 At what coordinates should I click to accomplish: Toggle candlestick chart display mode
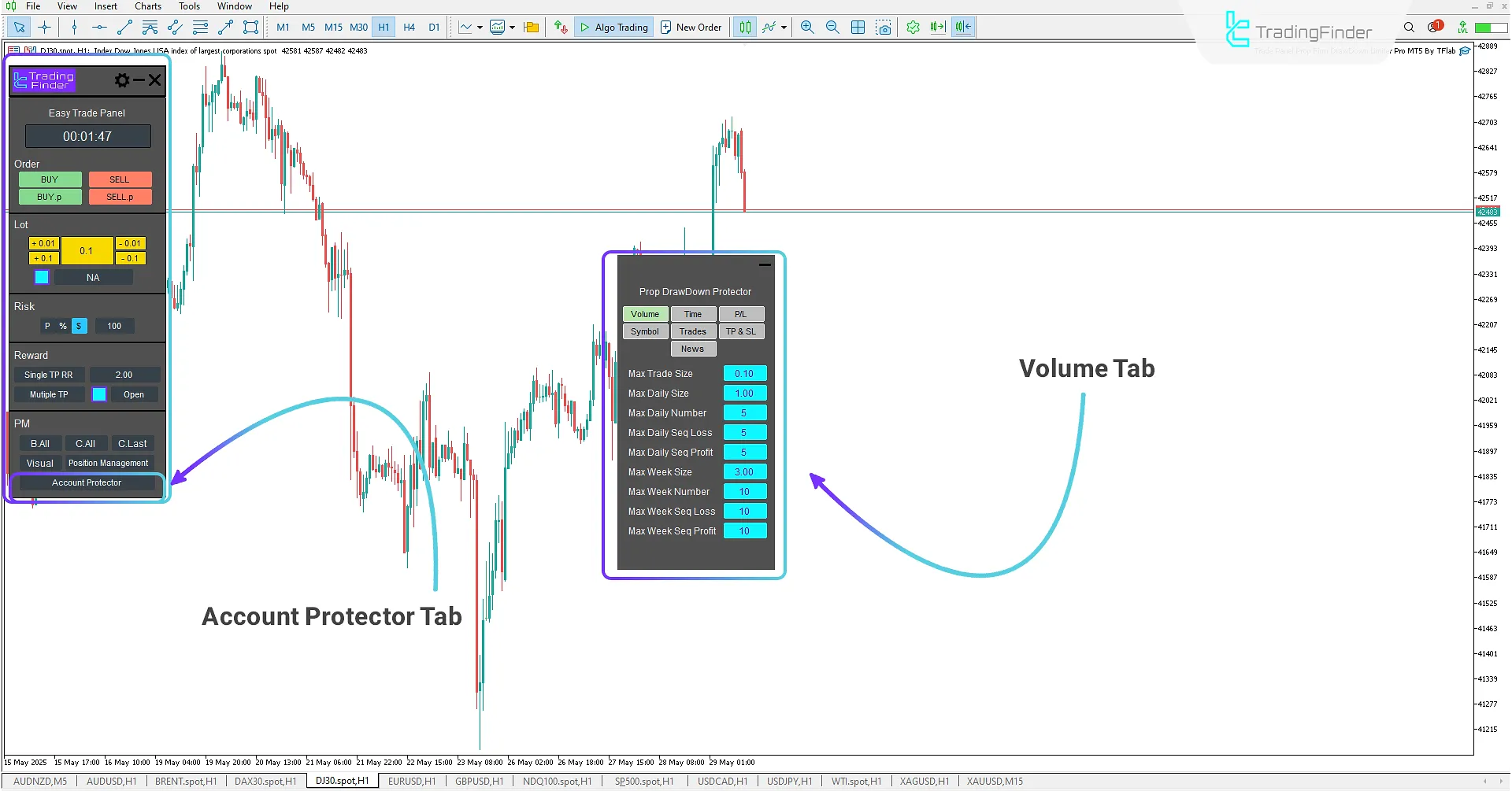click(745, 27)
